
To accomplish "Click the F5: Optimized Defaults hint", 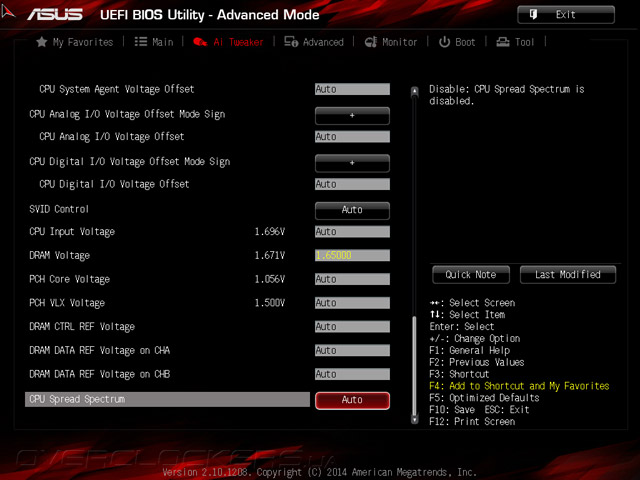I will click(484, 398).
